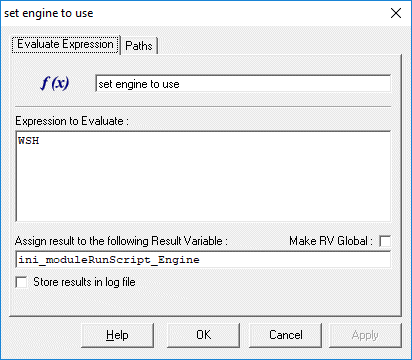Open Help for this action
Image resolution: width=412 pixels, height=360 pixels.
coord(117,335)
